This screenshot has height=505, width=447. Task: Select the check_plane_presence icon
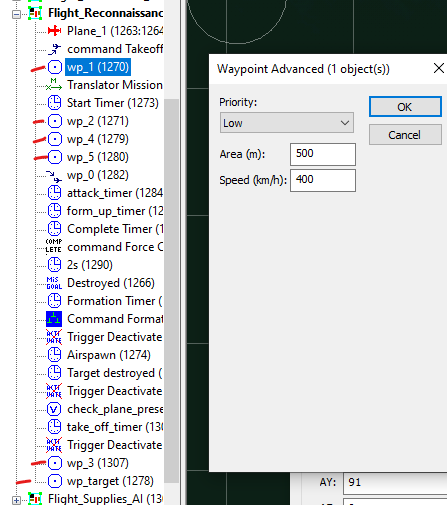[x=54, y=409]
